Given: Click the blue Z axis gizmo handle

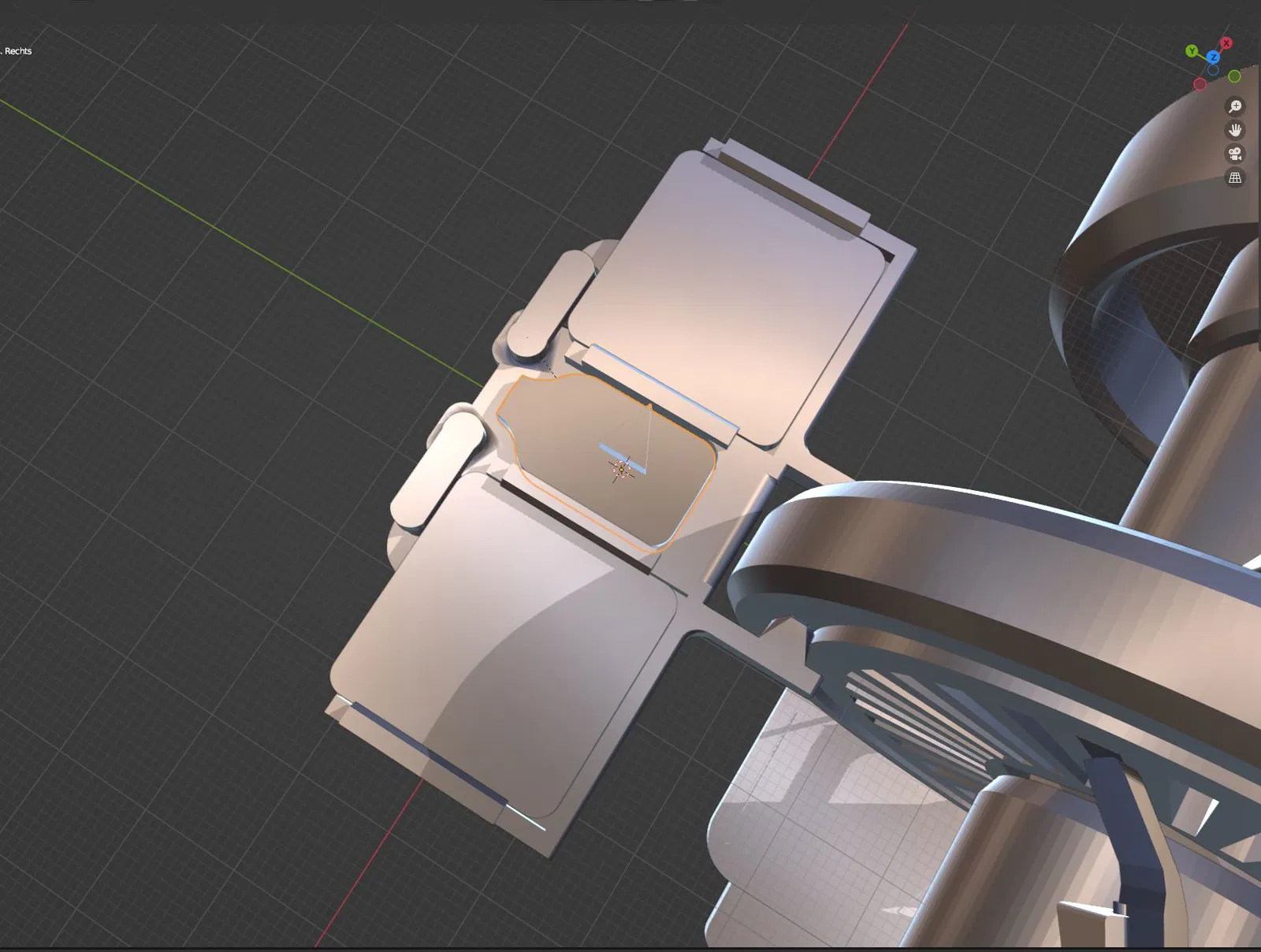Looking at the screenshot, I should click(1214, 57).
